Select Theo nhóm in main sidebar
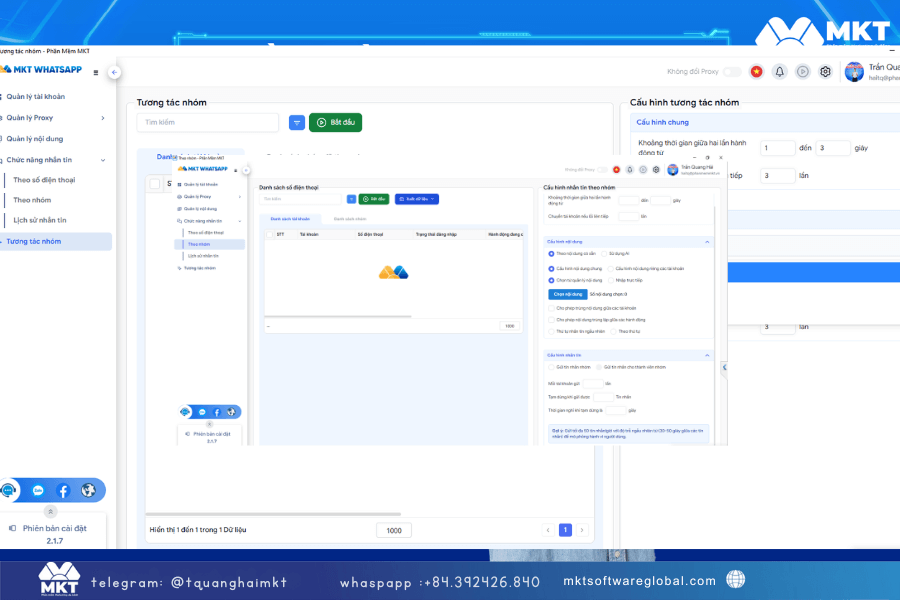900x600 pixels. click(32, 200)
